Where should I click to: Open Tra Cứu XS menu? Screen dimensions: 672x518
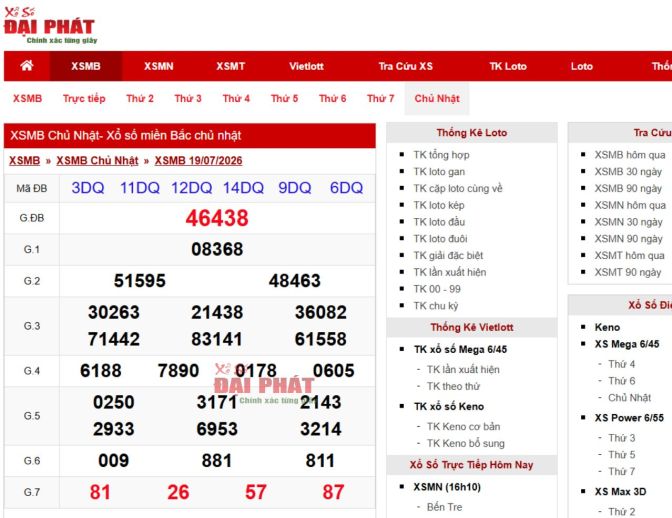(x=405, y=66)
